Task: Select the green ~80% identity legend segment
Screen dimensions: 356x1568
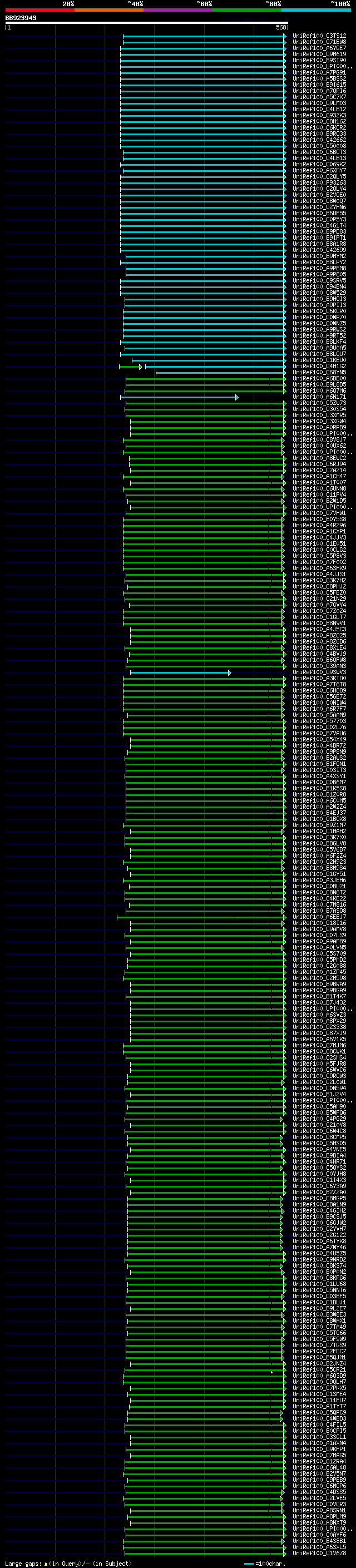Action: point(247,10)
